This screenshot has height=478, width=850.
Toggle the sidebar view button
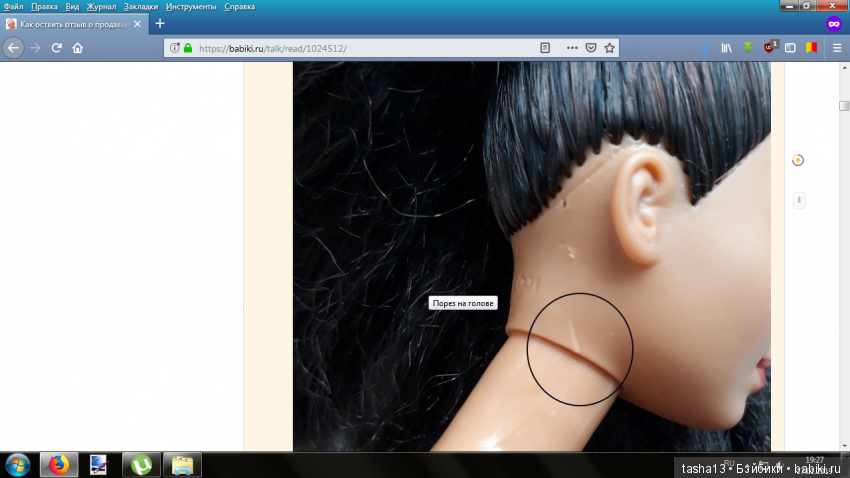click(x=790, y=47)
